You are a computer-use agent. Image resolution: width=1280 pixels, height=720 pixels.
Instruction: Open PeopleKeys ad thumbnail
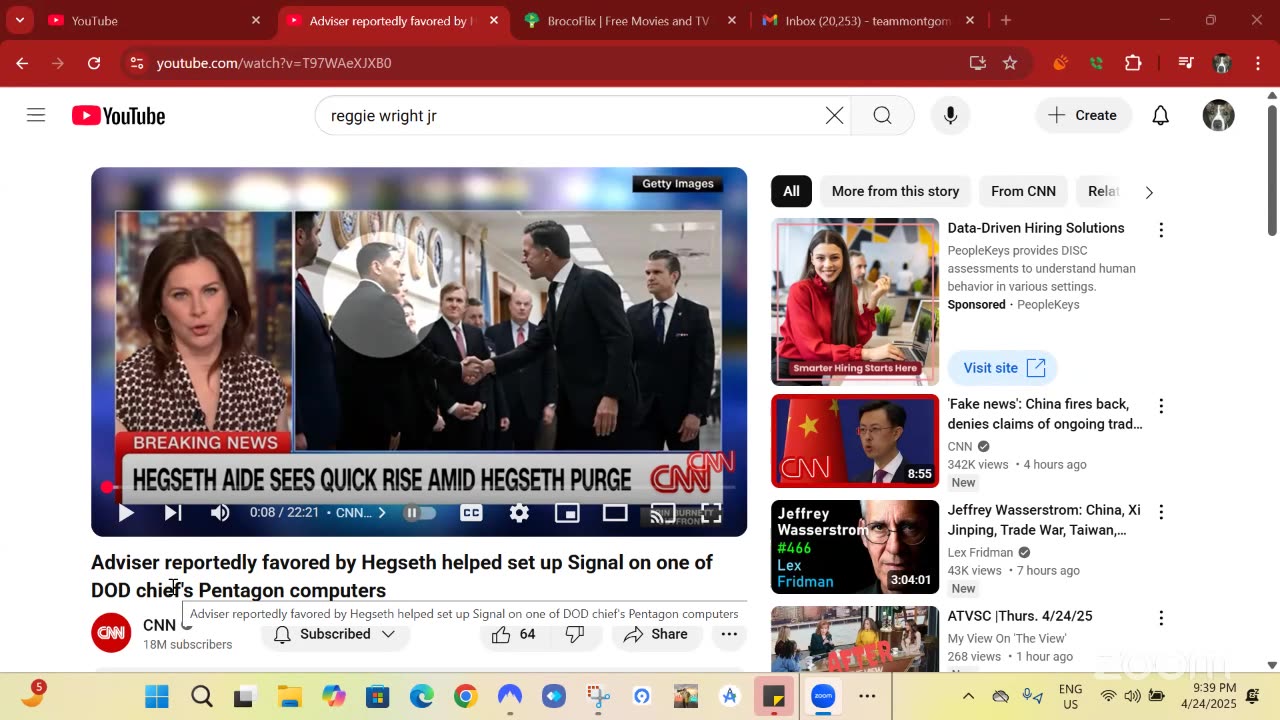[855, 302]
